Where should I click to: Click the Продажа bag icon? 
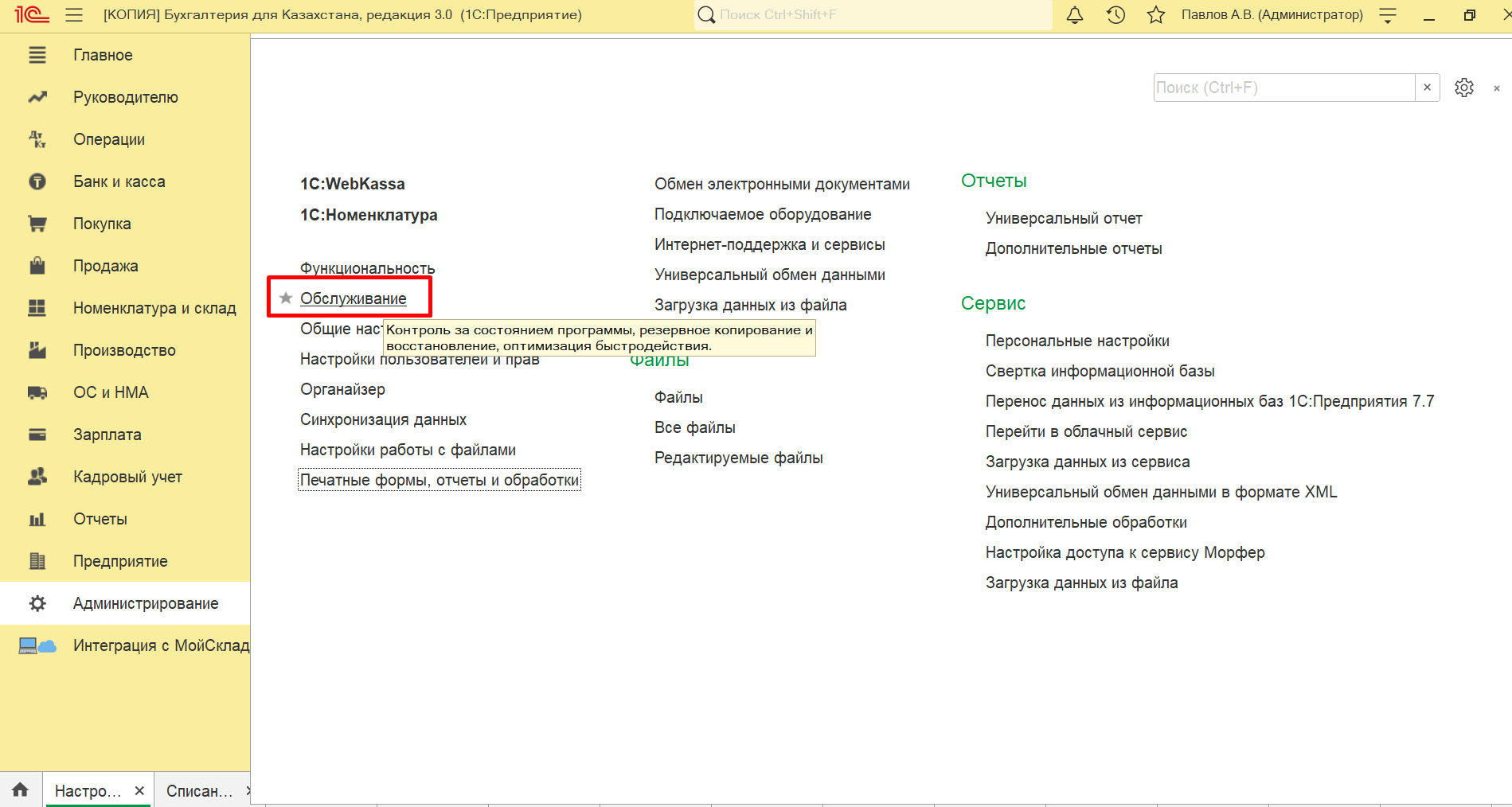tap(37, 266)
